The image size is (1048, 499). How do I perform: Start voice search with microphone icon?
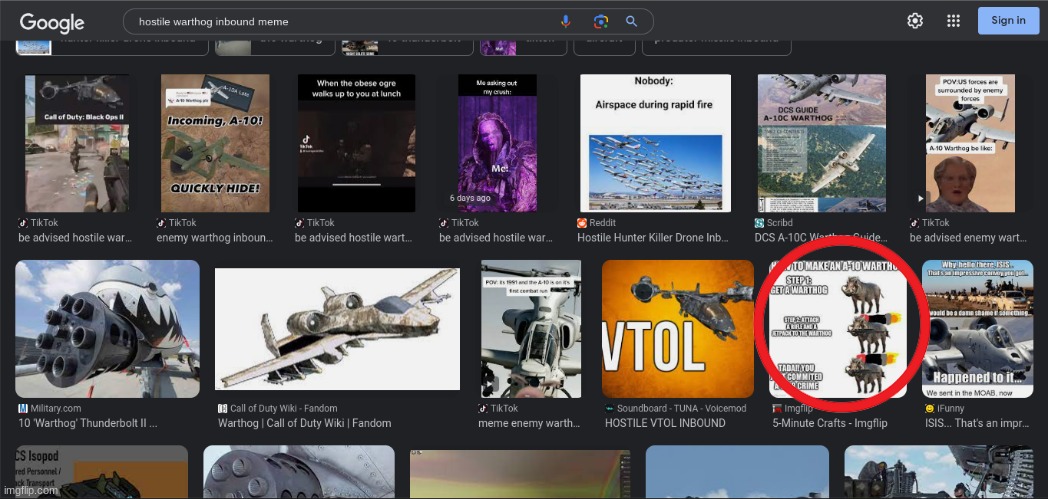tap(565, 21)
